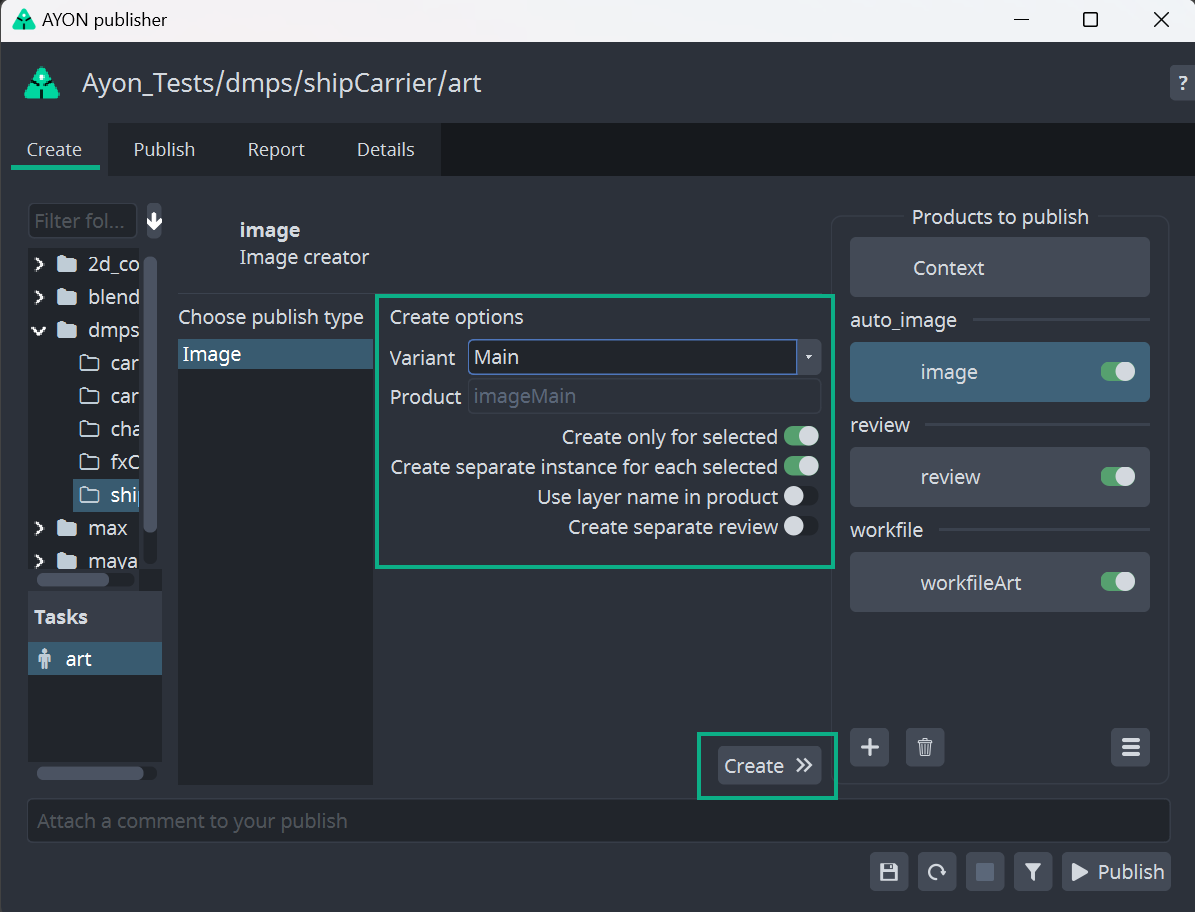
Task: Open the hamburger view-options icon
Action: pos(1130,747)
